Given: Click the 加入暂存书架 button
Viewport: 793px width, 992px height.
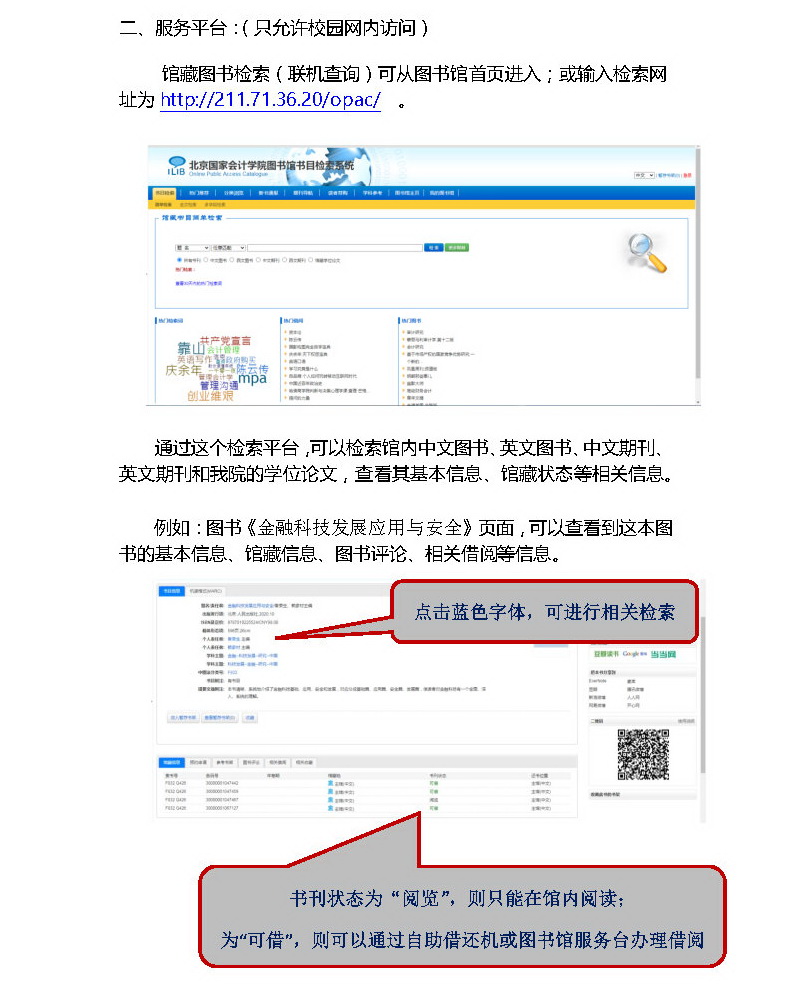Looking at the screenshot, I should coord(183,718).
